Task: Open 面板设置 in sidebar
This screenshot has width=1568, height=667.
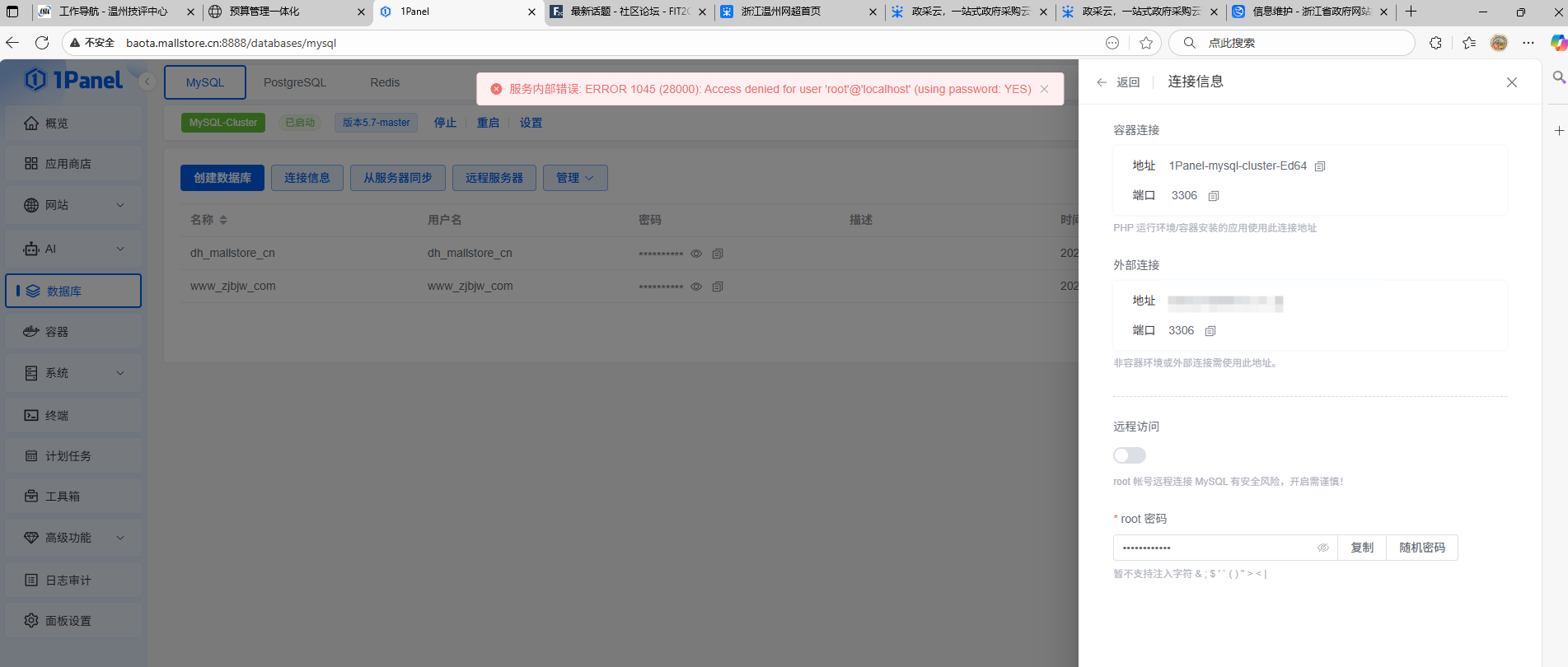Action: (73, 621)
